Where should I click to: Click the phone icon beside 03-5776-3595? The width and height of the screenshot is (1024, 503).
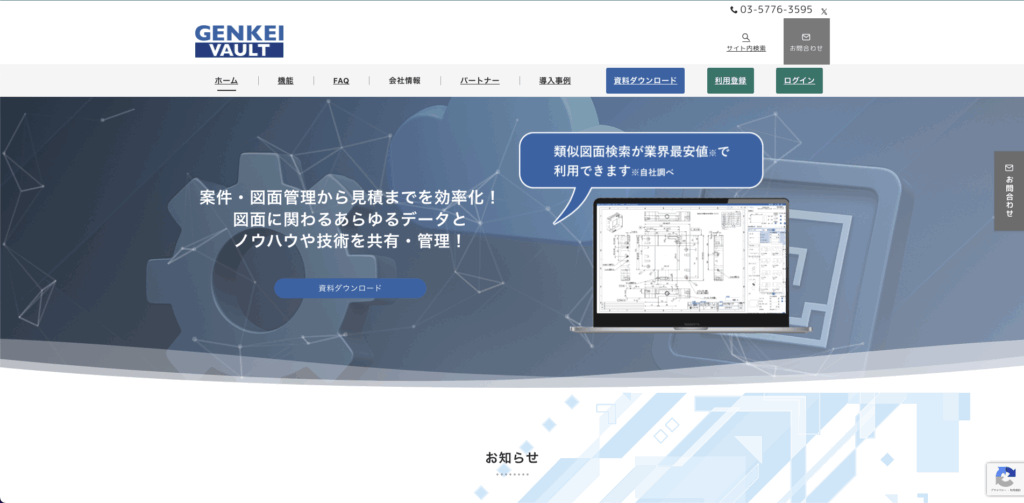point(734,10)
